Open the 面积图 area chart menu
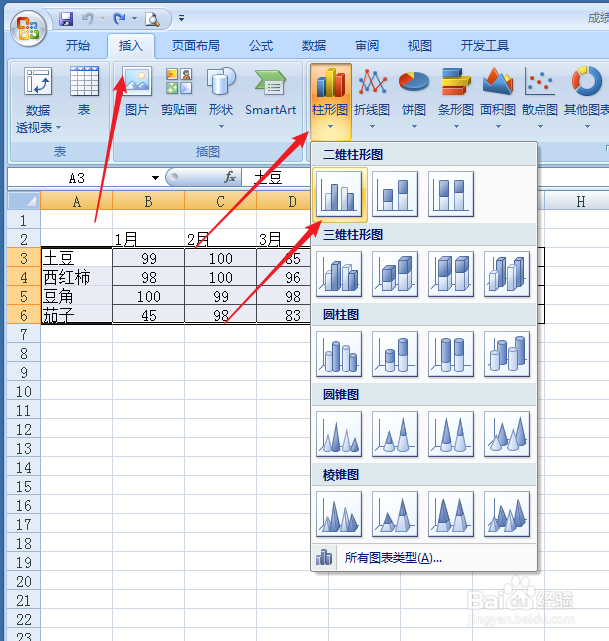The height and width of the screenshot is (641, 609). pos(497,99)
